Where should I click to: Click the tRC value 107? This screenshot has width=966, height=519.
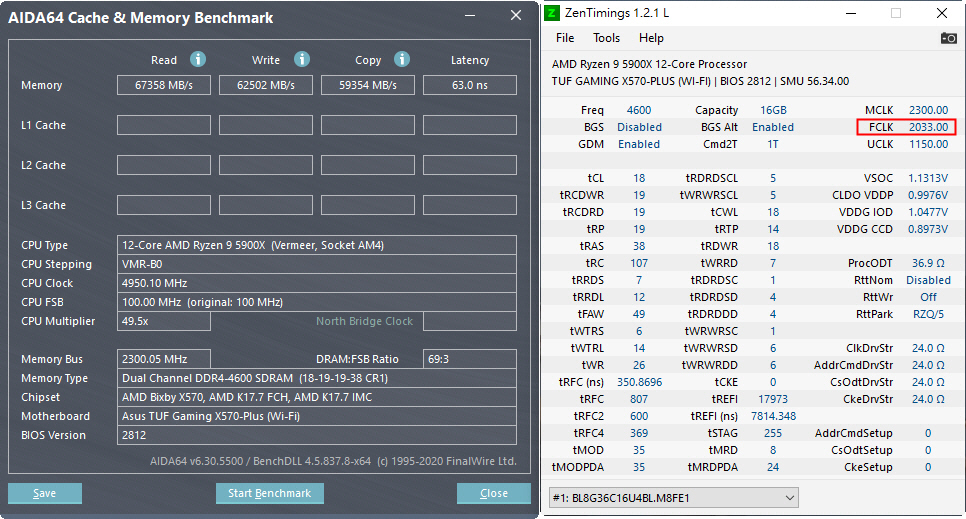point(639,263)
